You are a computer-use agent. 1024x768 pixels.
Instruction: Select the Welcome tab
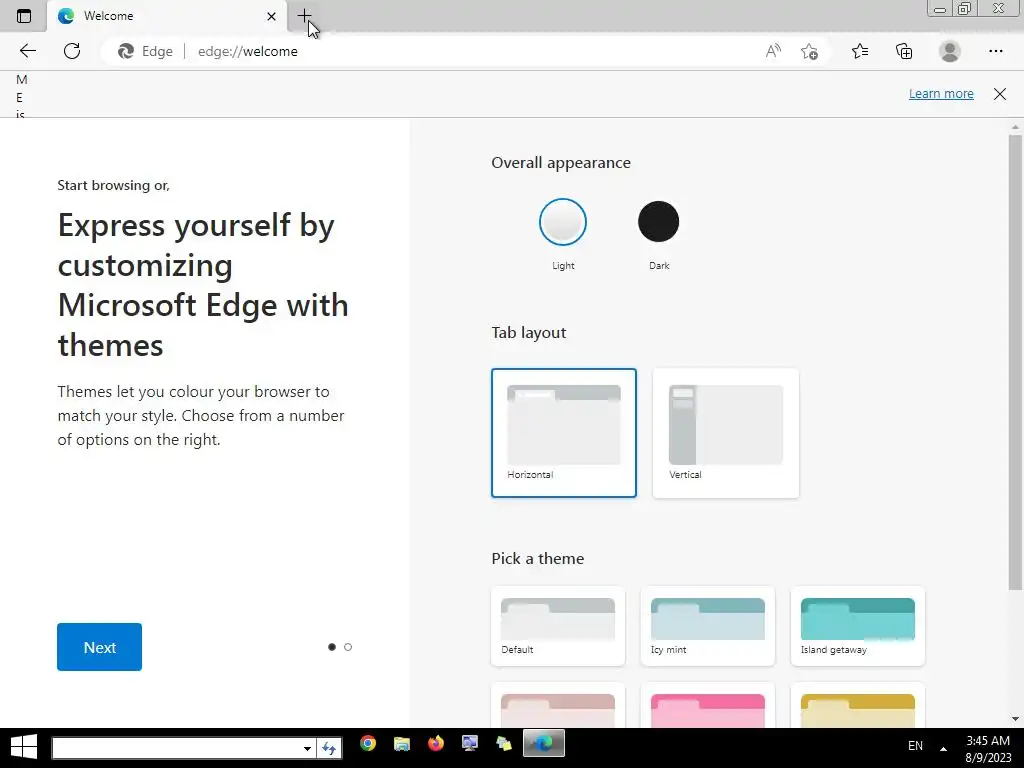click(166, 16)
